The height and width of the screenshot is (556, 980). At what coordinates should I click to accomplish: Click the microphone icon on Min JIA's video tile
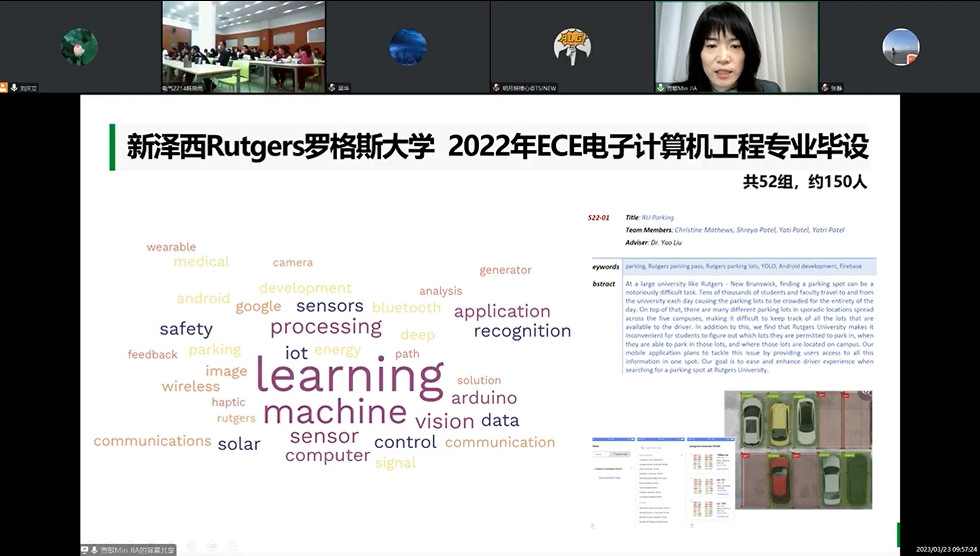coord(661,88)
